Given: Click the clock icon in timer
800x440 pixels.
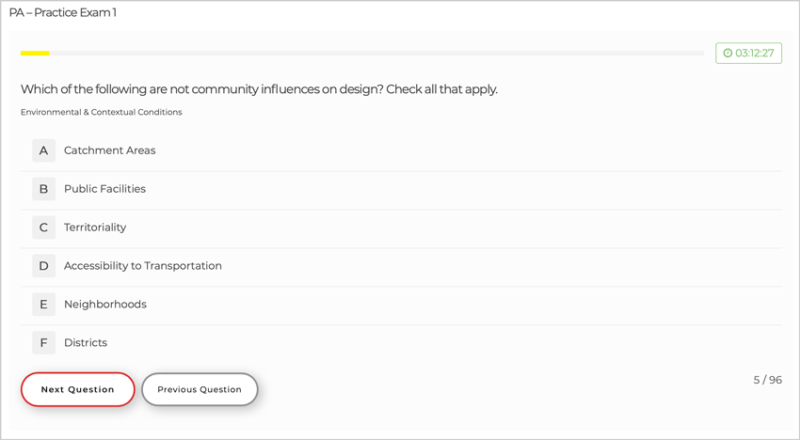Looking at the screenshot, I should (727, 53).
